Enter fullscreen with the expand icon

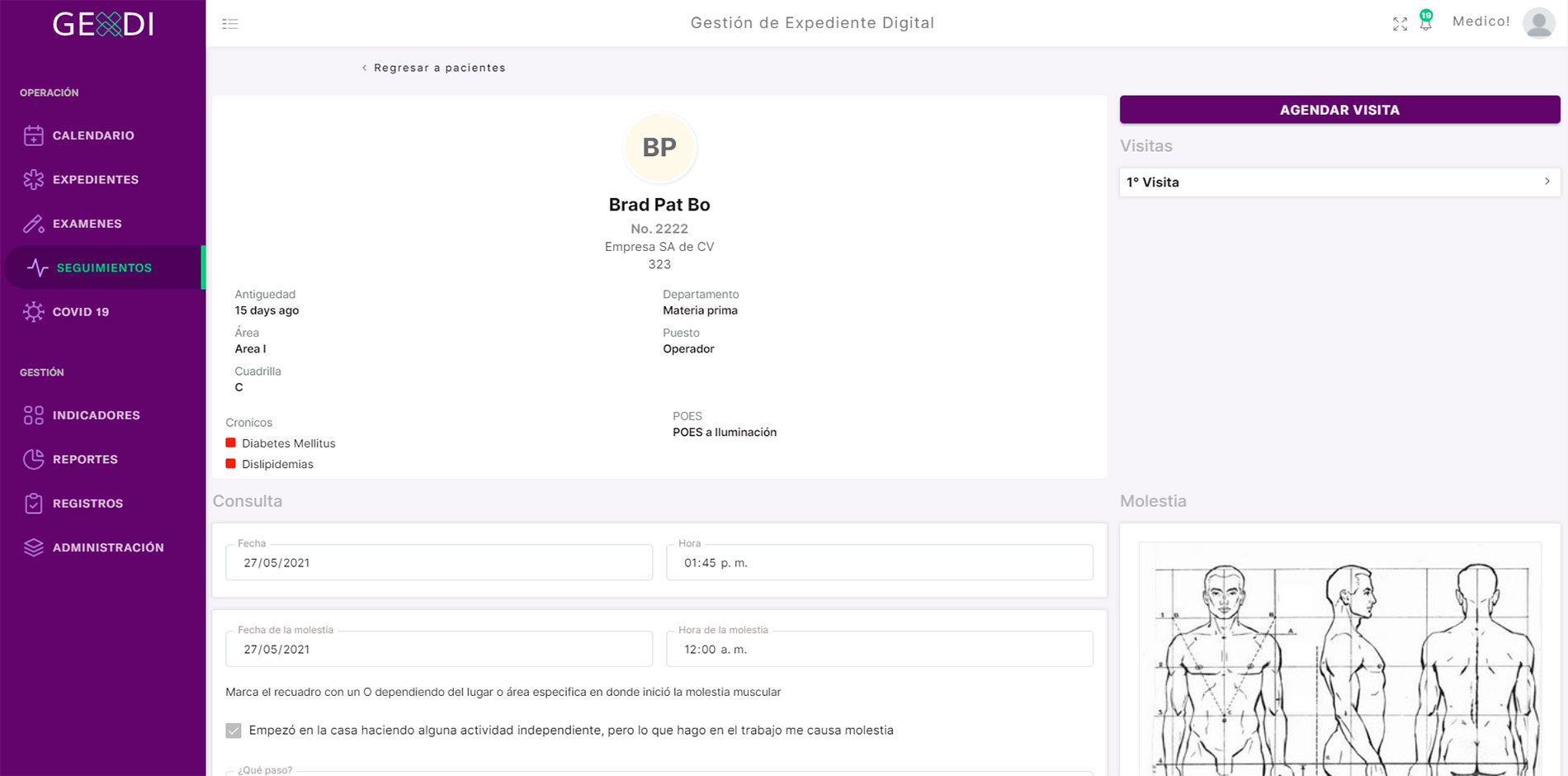1400,24
